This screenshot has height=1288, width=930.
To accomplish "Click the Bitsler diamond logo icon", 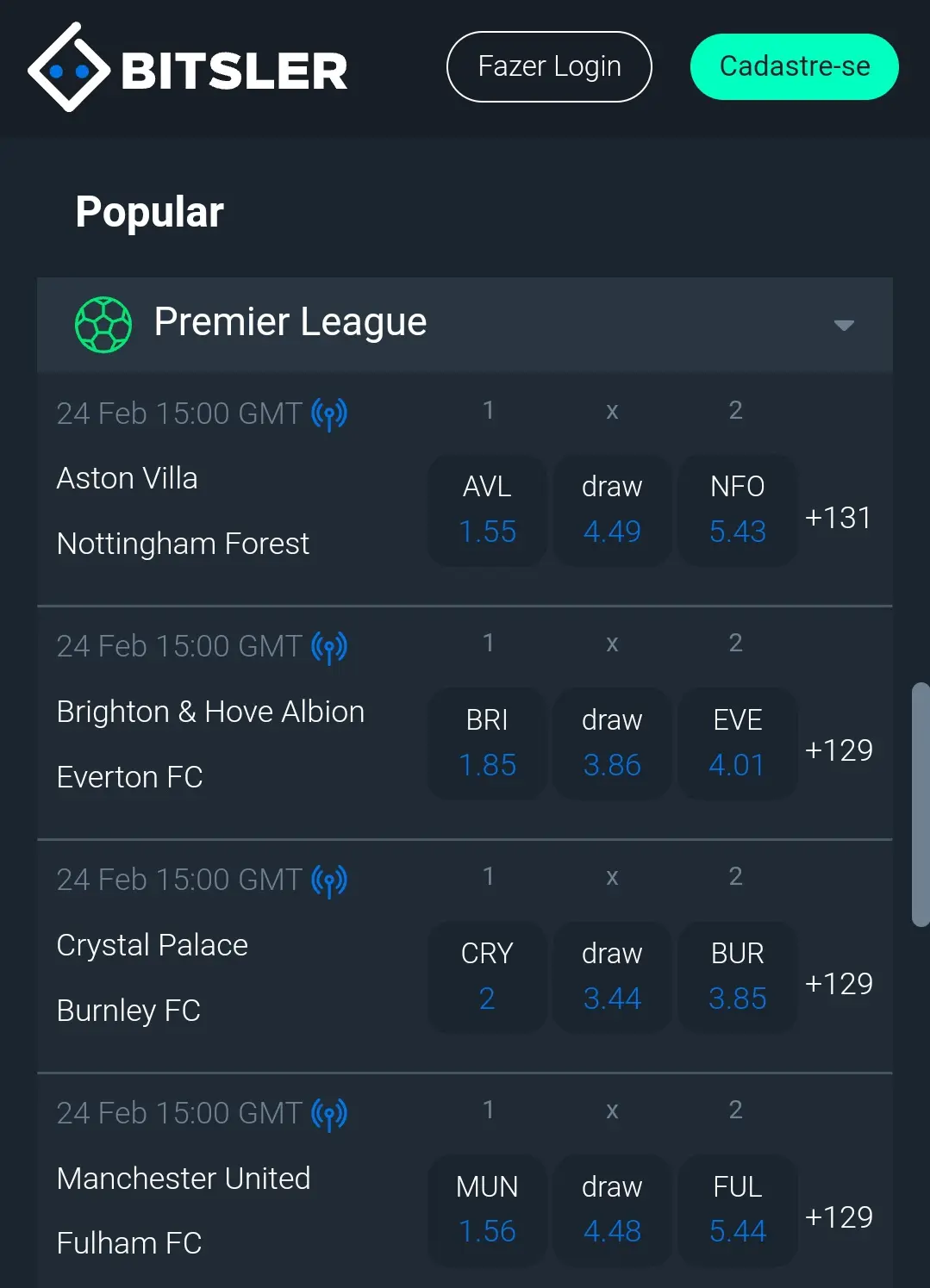I will [x=69, y=68].
